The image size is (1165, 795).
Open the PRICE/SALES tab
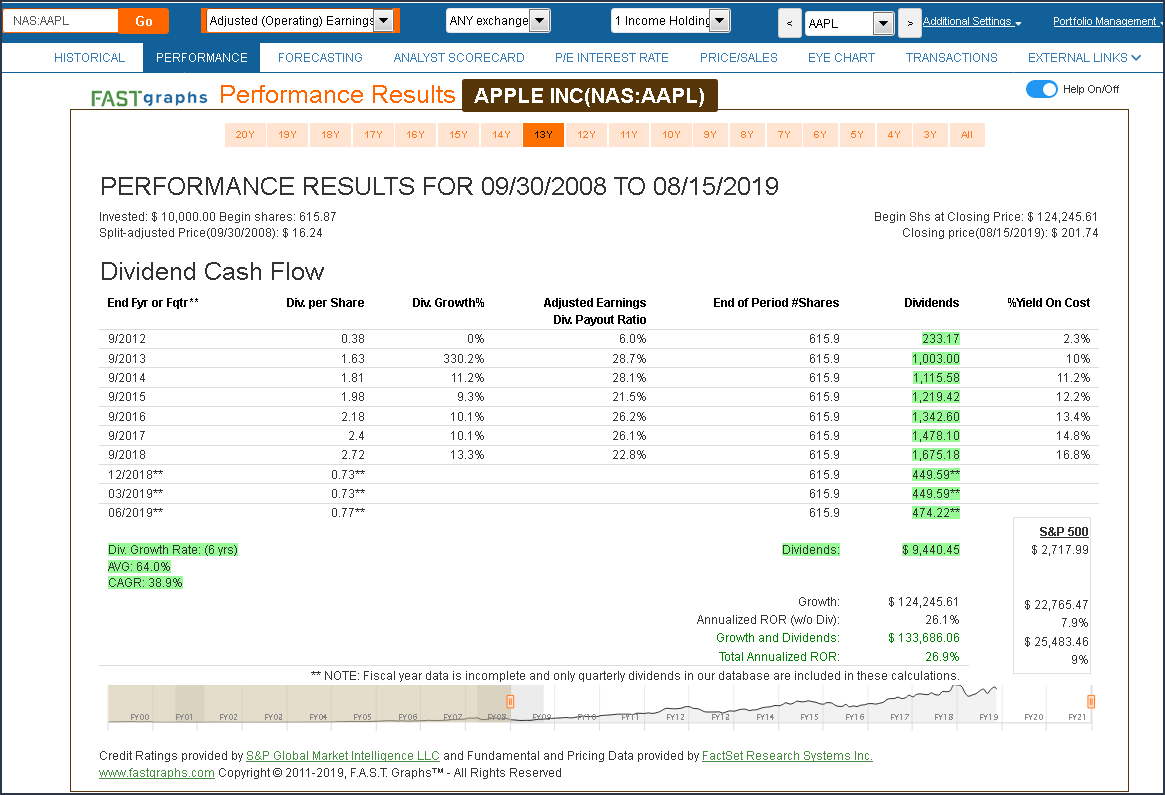click(739, 57)
